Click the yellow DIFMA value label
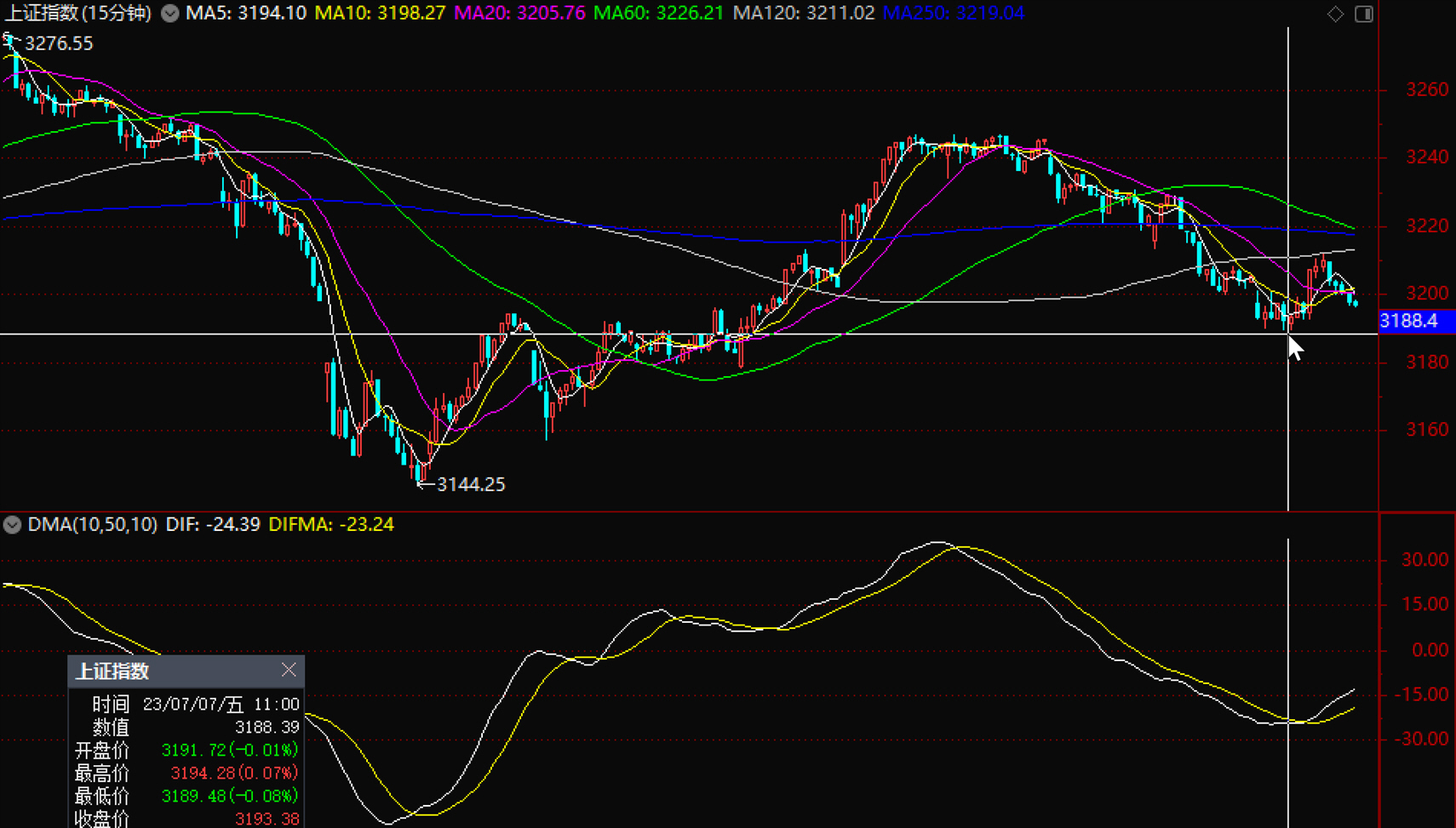1456x828 pixels. click(331, 524)
